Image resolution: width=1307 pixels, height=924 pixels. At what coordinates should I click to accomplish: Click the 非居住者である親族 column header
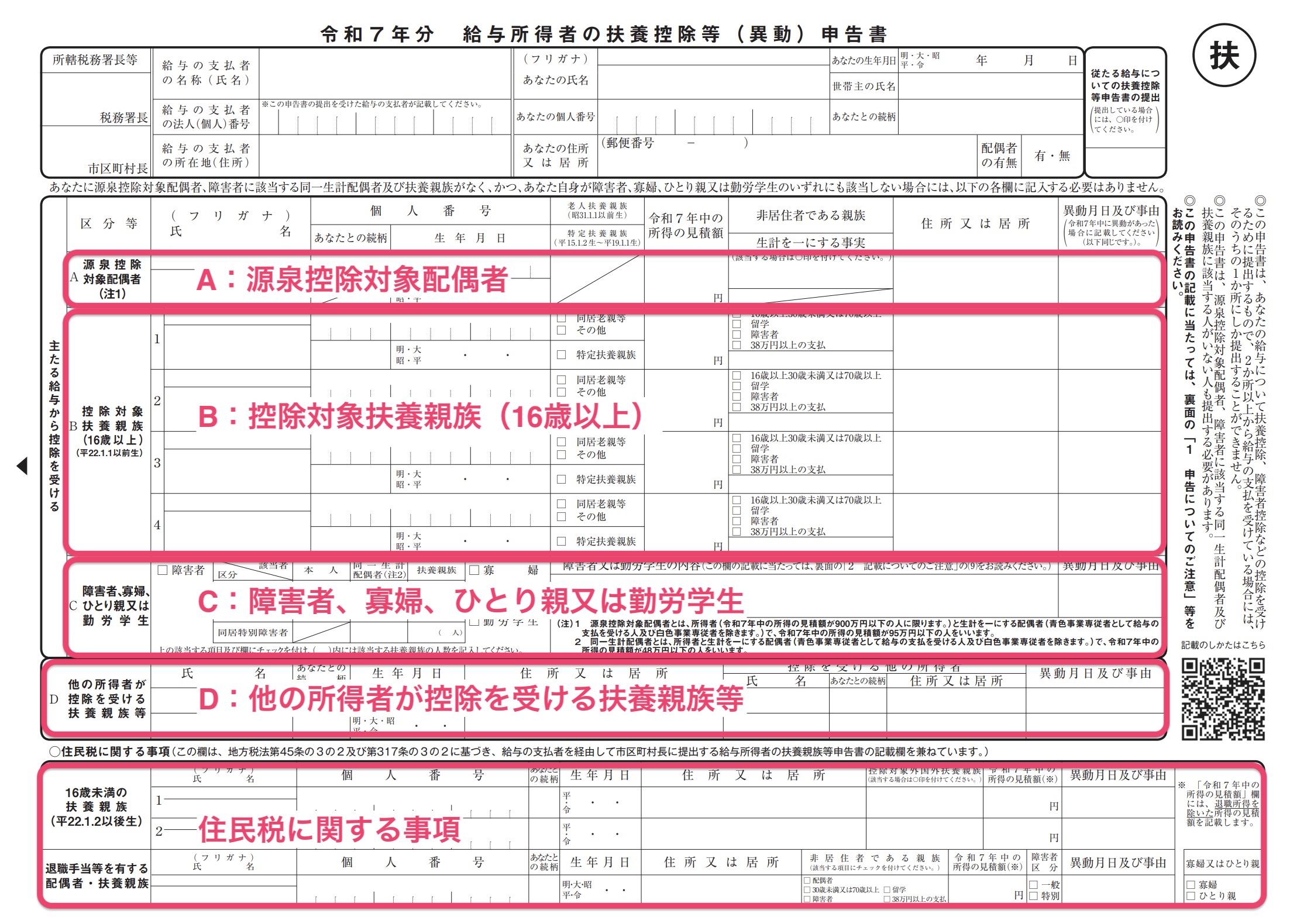810,216
